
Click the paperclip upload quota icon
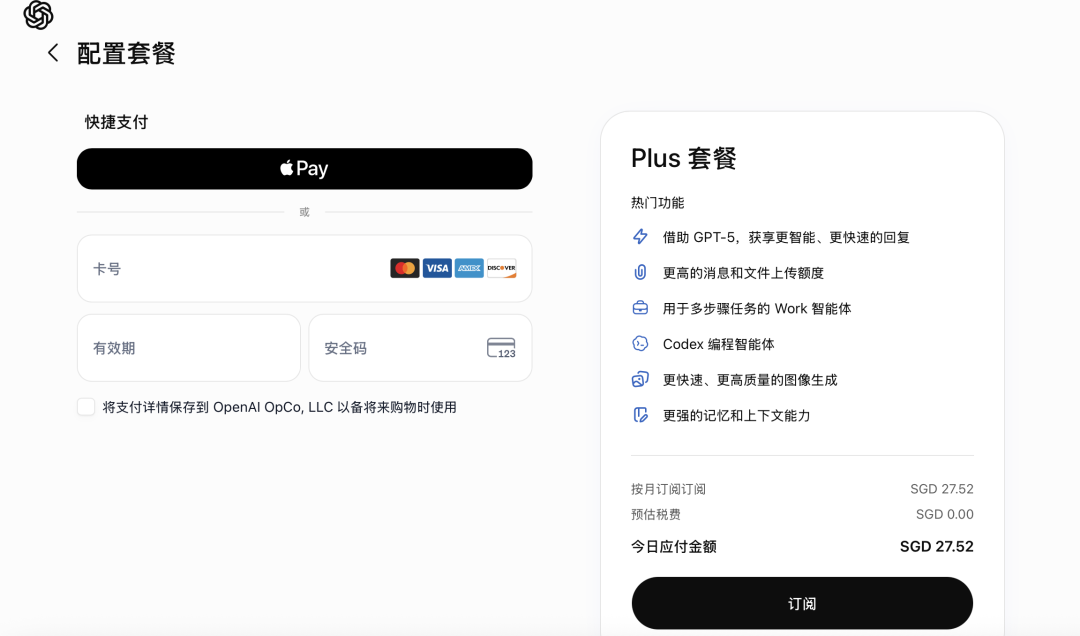pyautogui.click(x=641, y=272)
